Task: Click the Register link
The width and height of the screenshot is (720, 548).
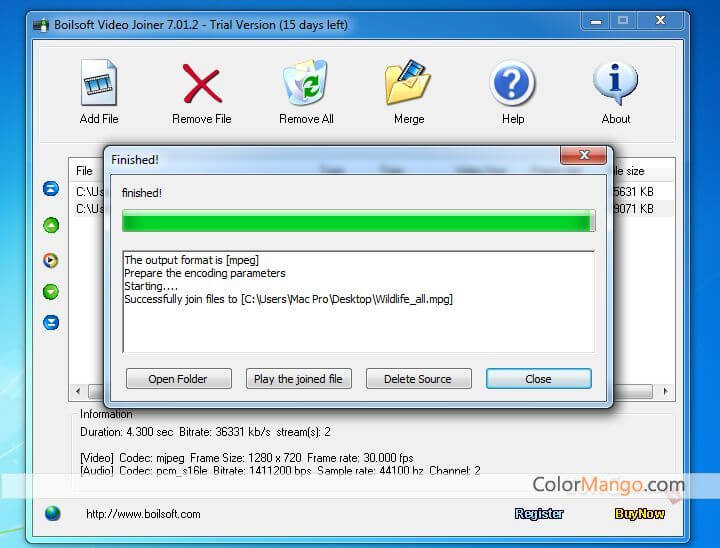Action: (x=539, y=514)
